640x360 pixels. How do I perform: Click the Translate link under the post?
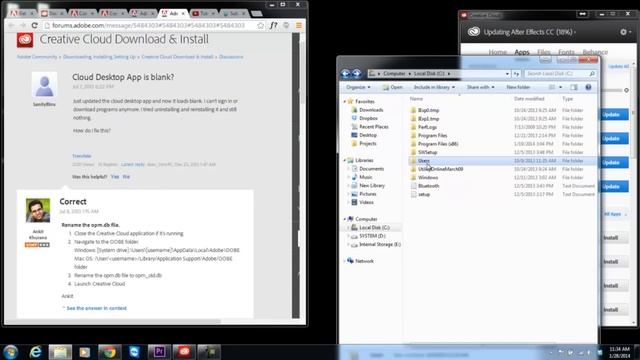point(82,156)
